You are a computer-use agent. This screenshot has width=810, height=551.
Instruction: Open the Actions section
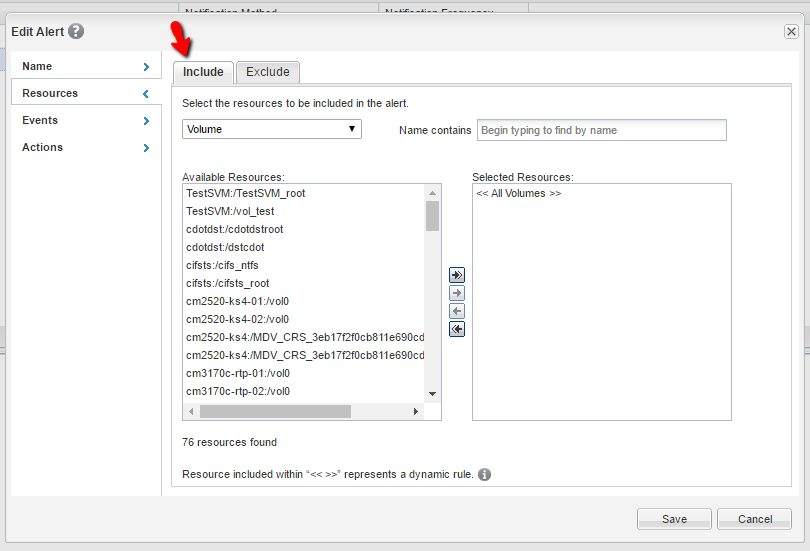click(x=85, y=147)
